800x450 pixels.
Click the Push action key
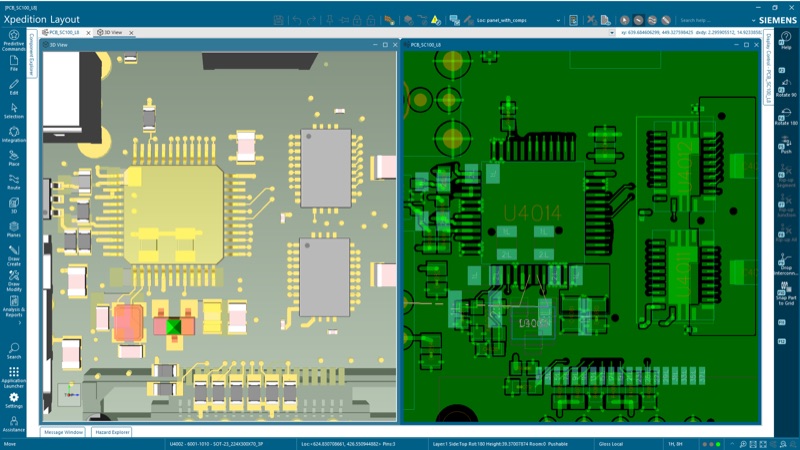786,145
